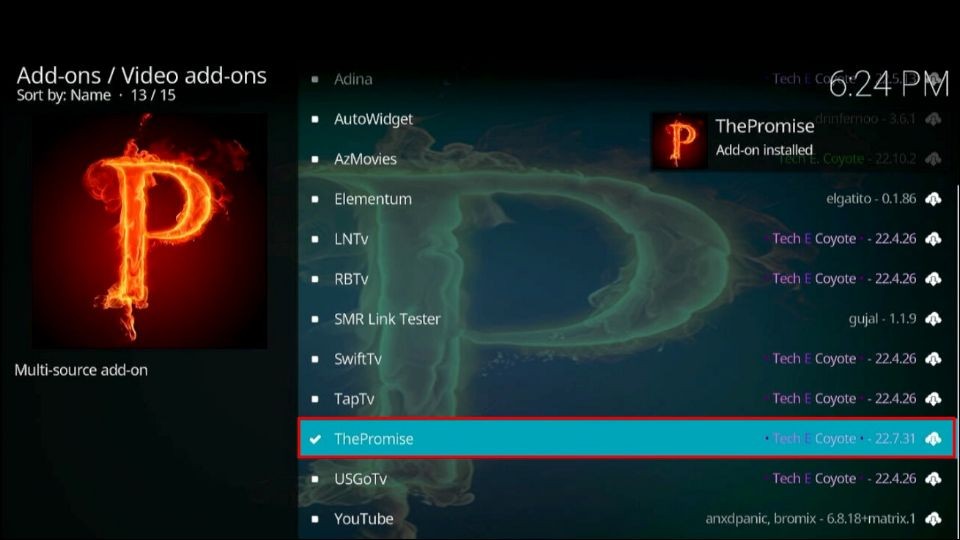Image resolution: width=960 pixels, height=540 pixels.
Task: Click the list scrollbar on the right edge
Action: (957, 361)
